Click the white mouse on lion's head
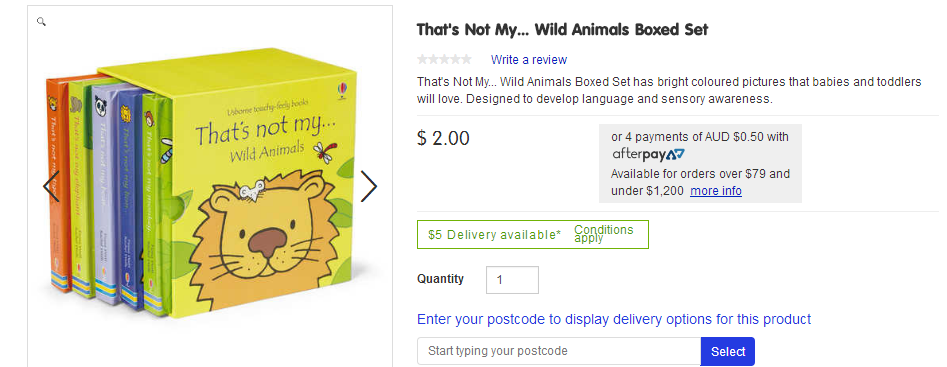The image size is (947, 367). [251, 189]
